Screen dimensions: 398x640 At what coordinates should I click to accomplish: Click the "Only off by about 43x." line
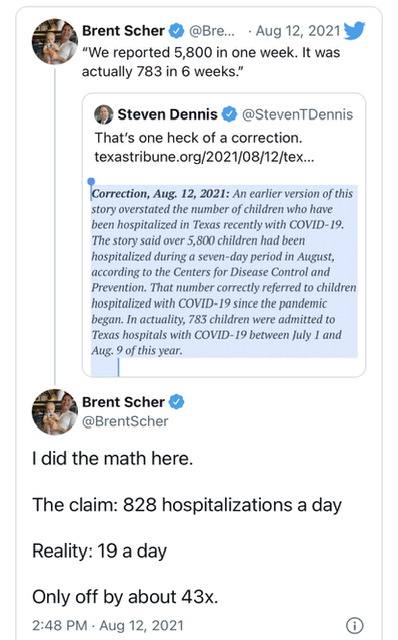[125, 597]
